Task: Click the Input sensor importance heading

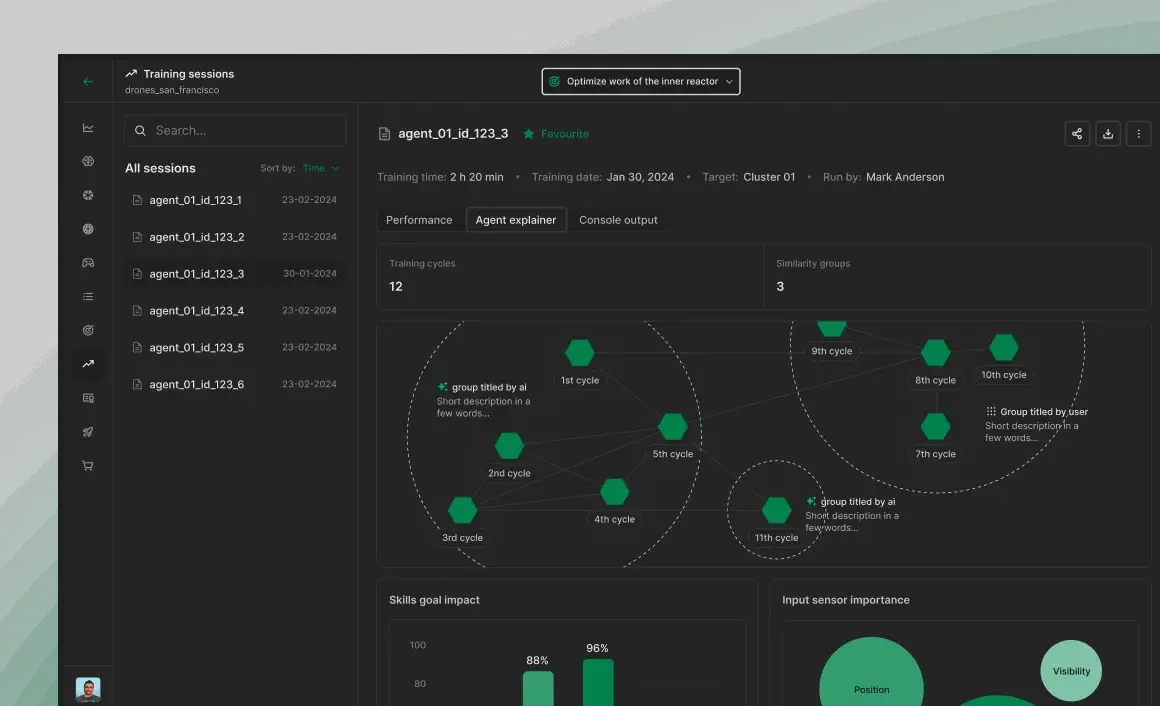Action: click(846, 600)
